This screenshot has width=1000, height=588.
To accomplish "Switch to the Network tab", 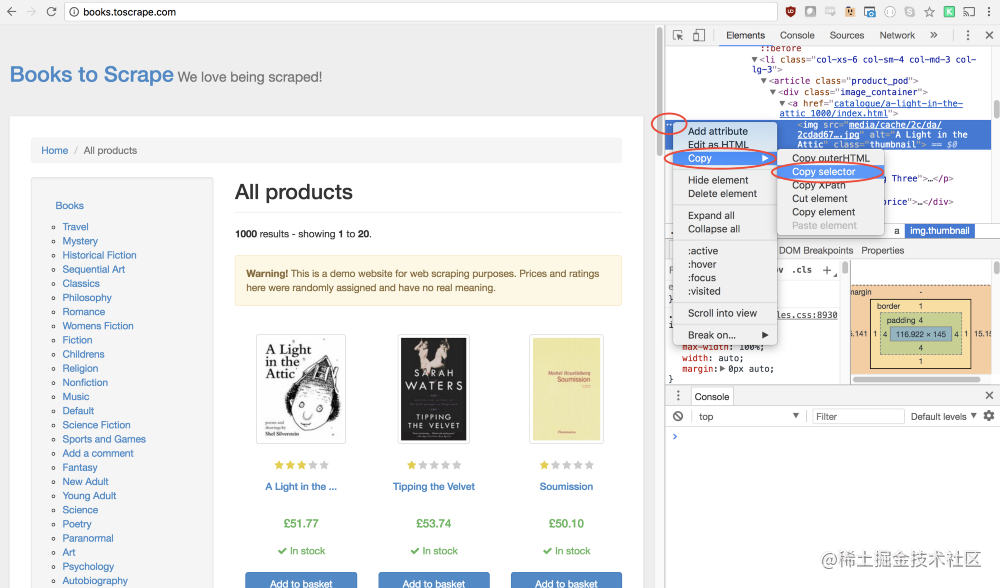I will click(897, 35).
